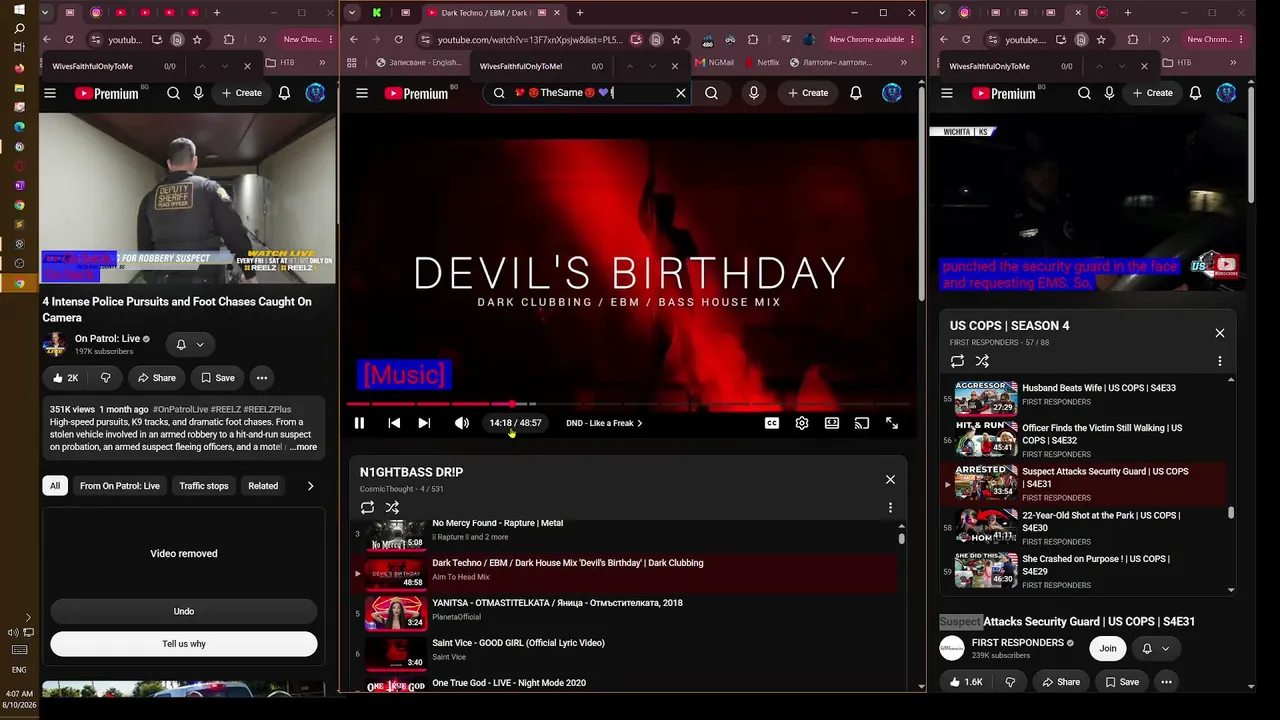Select the 'Traffic stops' chip
1280x720 pixels.
coord(204,486)
